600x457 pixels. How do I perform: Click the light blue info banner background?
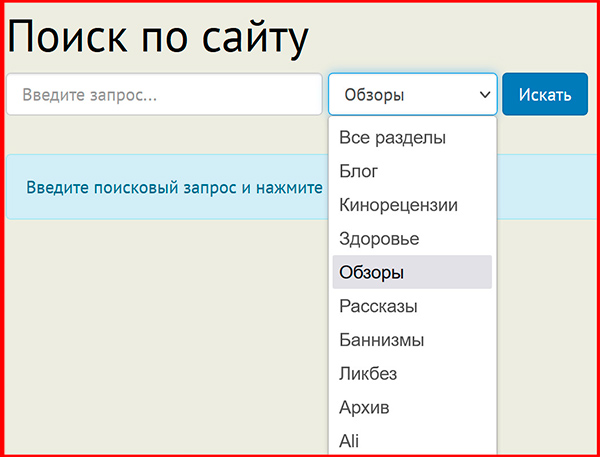[550, 187]
